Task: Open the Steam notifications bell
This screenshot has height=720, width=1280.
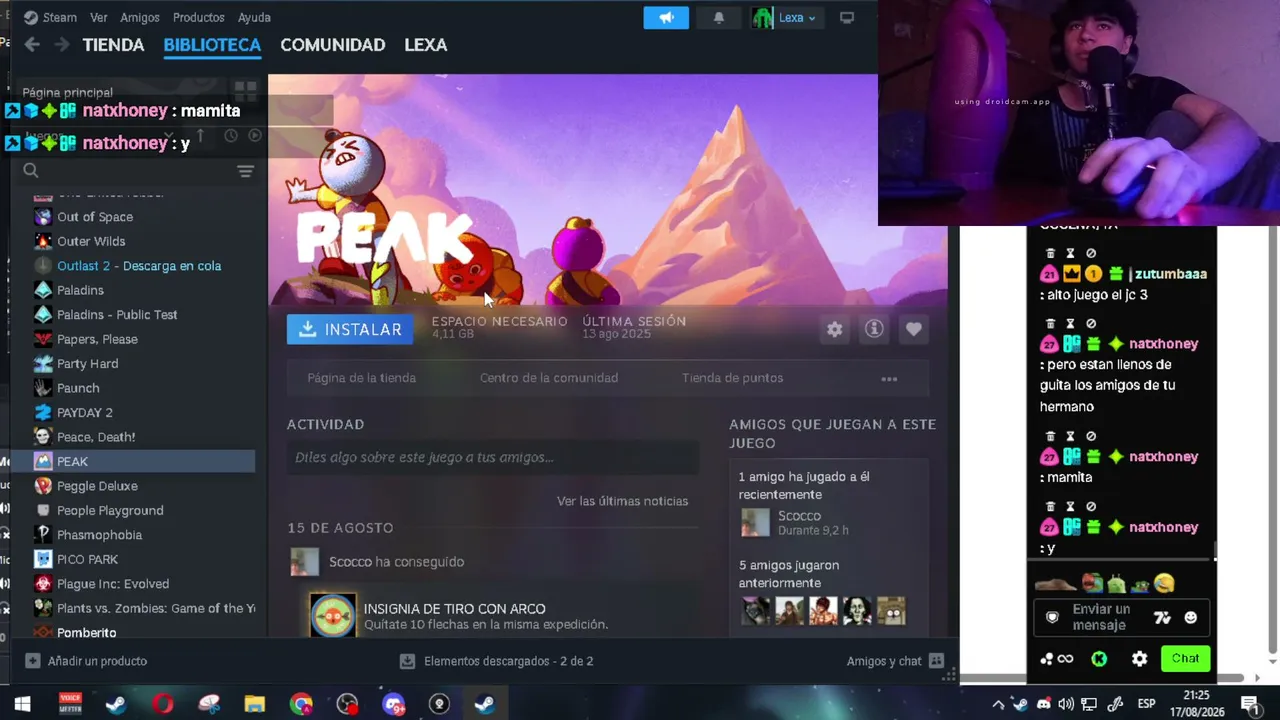Action: [718, 18]
